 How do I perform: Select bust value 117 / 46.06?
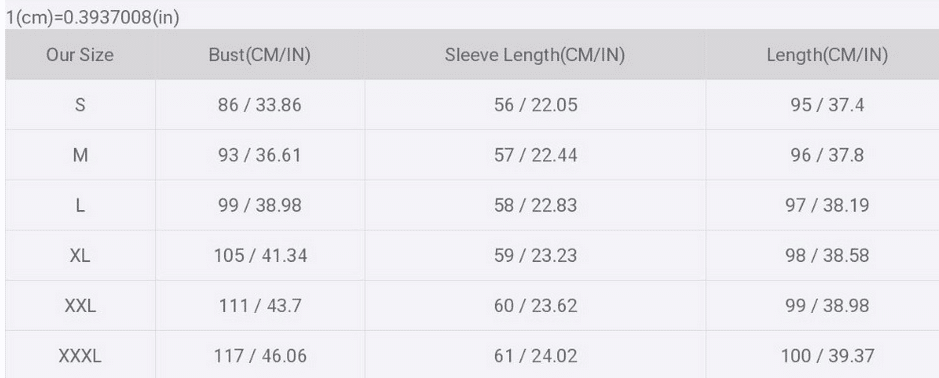tap(260, 356)
